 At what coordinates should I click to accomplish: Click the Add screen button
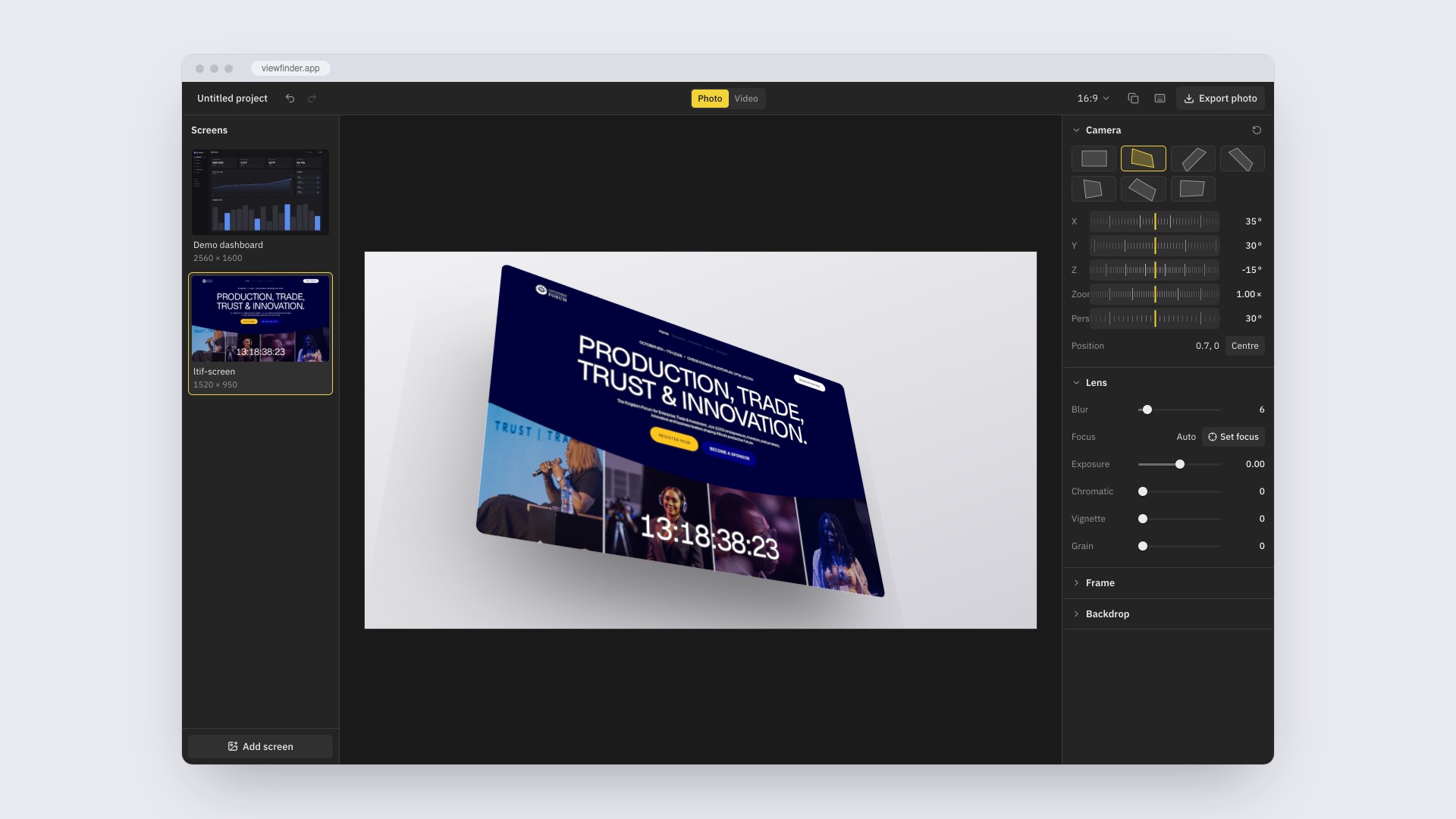coord(260,747)
